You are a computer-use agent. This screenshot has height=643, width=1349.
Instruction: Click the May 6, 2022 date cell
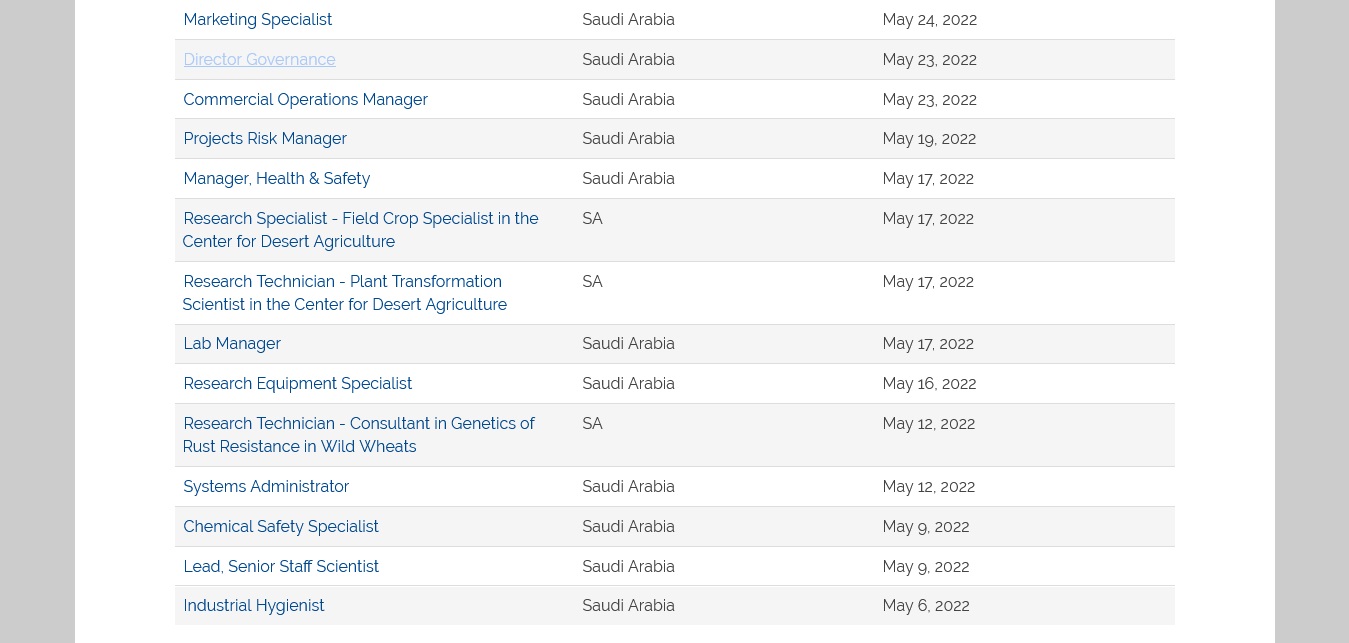click(925, 606)
